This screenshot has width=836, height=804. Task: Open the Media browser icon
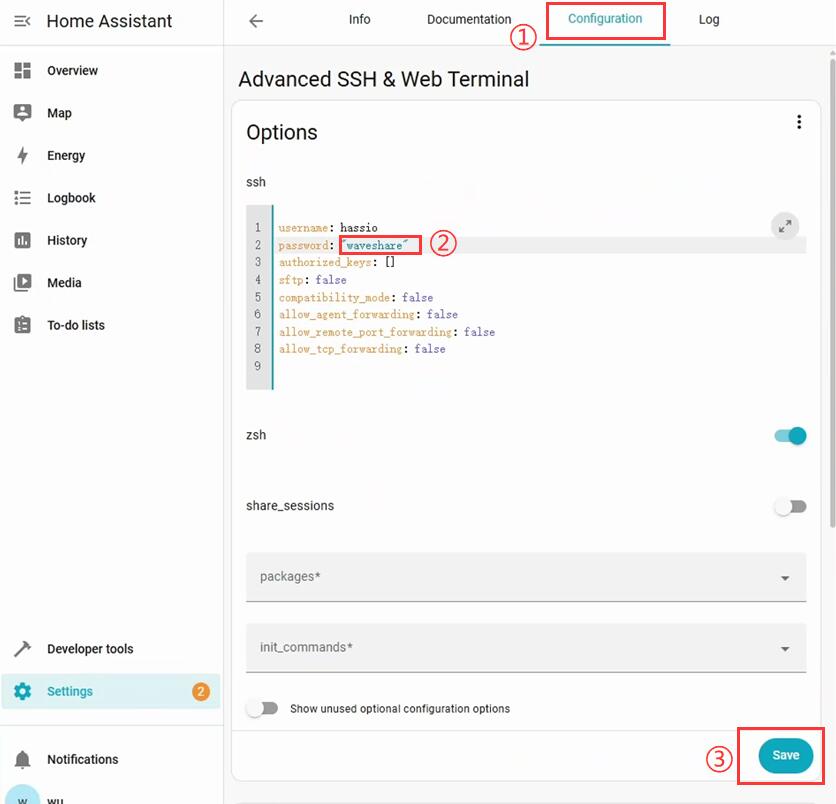click(23, 283)
